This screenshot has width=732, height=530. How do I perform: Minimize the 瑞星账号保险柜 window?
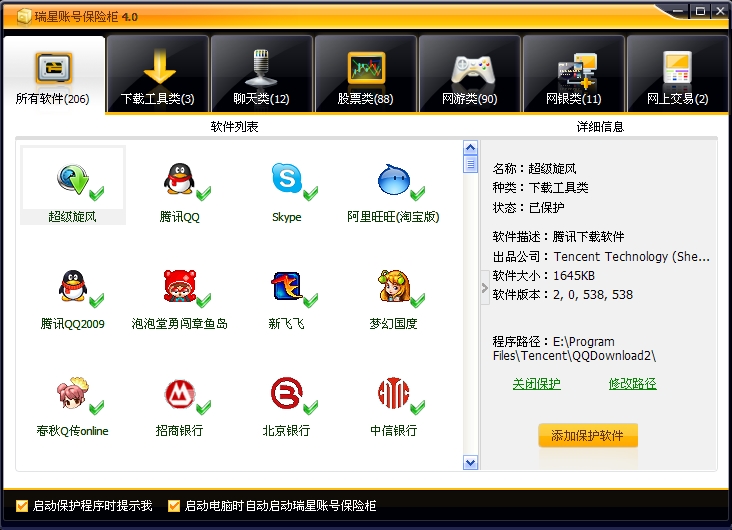678,11
